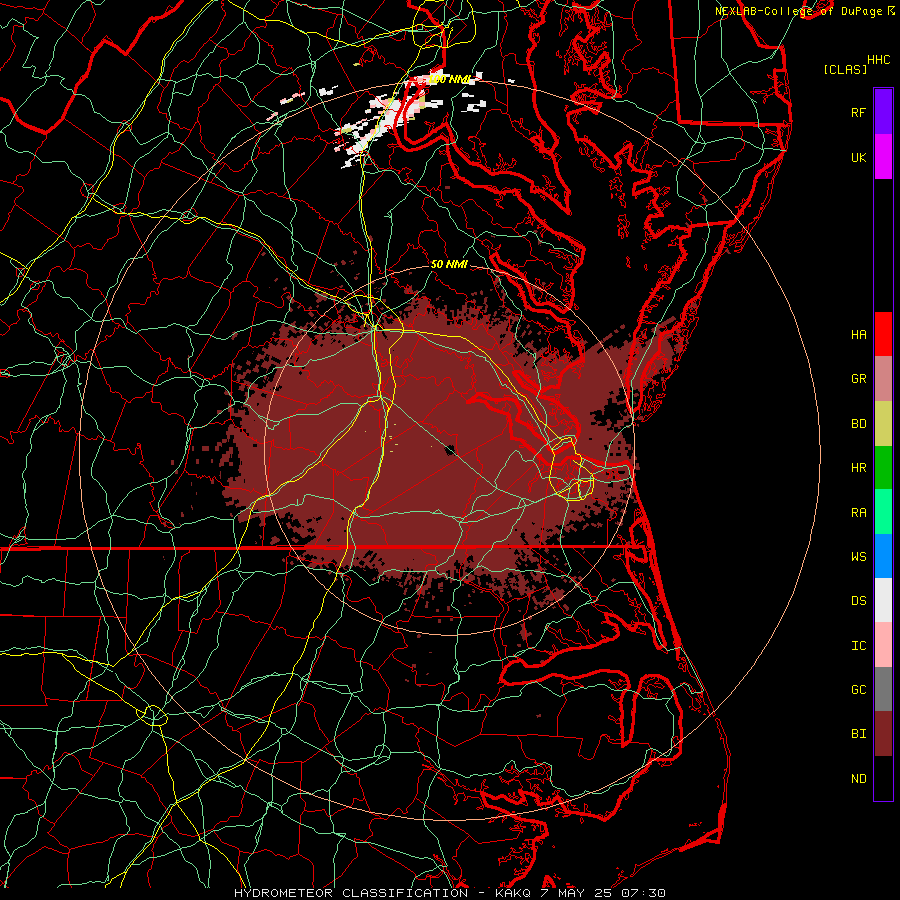Select the GR legend color block

[x=883, y=379]
